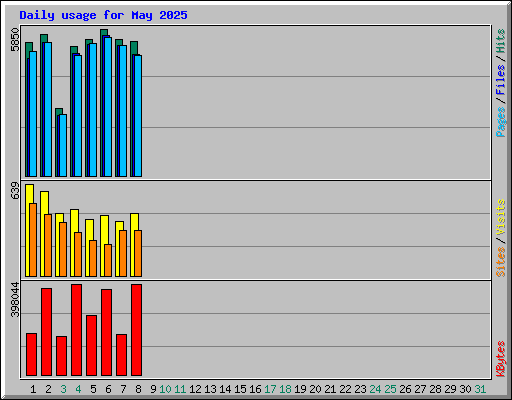Click the Hits legend label
Viewport: 512px width, 400px height.
coord(501,41)
